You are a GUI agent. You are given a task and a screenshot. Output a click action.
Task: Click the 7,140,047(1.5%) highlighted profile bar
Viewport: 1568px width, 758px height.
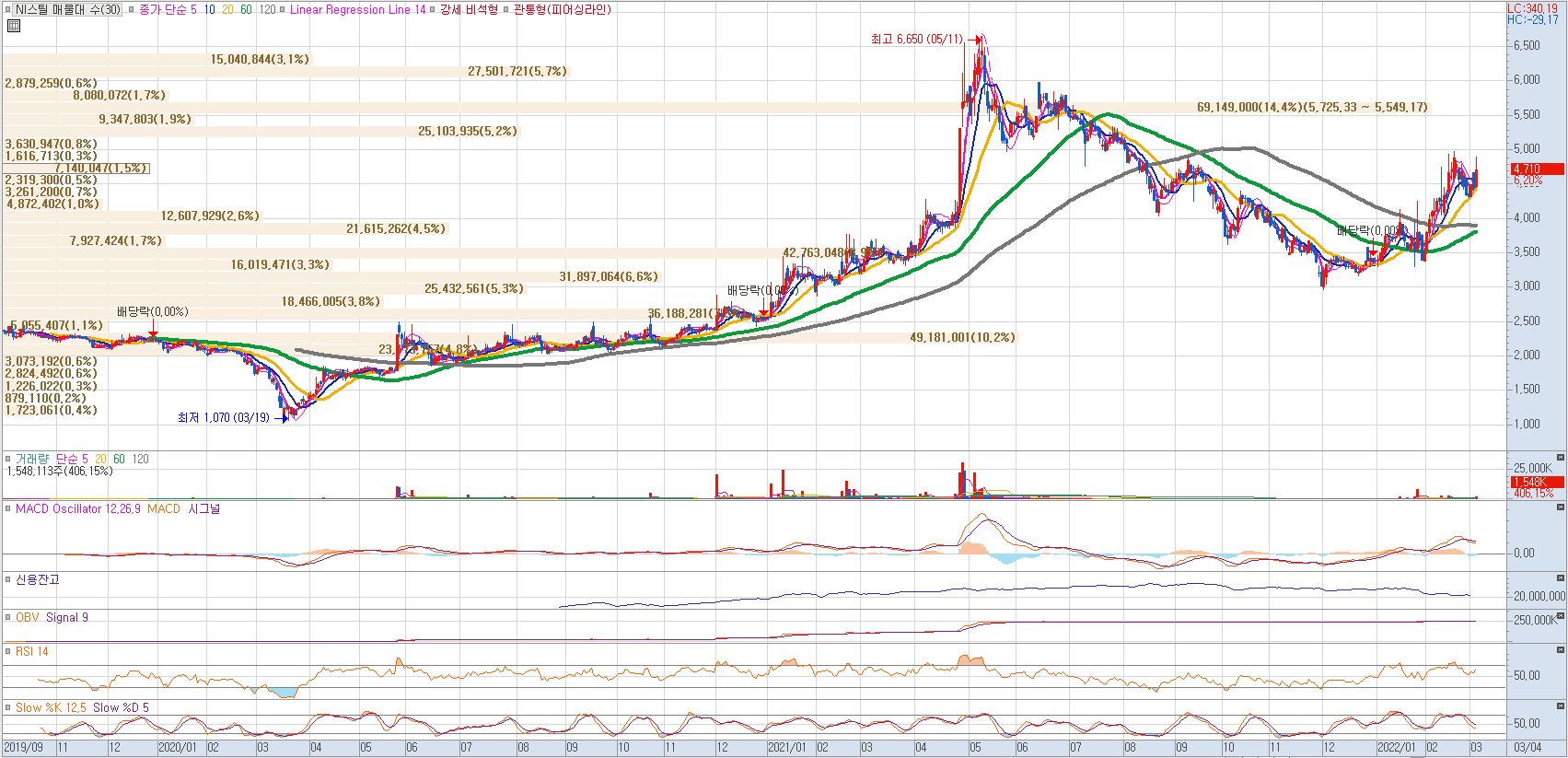(75, 168)
